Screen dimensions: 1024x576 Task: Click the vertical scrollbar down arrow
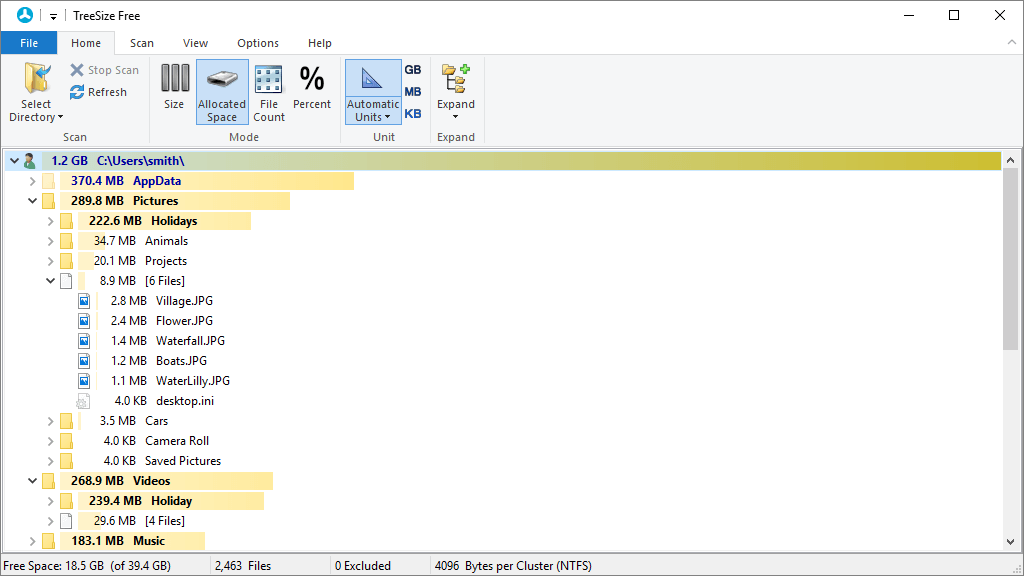1011,541
